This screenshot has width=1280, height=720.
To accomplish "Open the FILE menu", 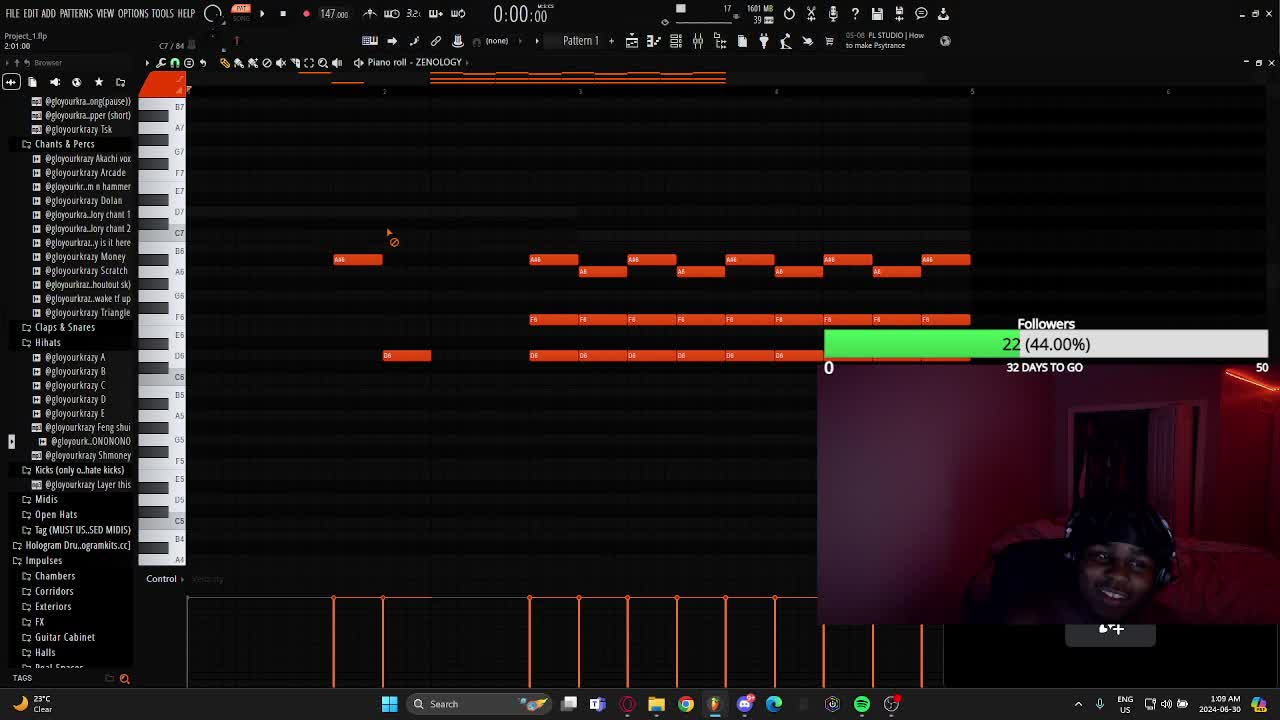I will (x=12, y=13).
